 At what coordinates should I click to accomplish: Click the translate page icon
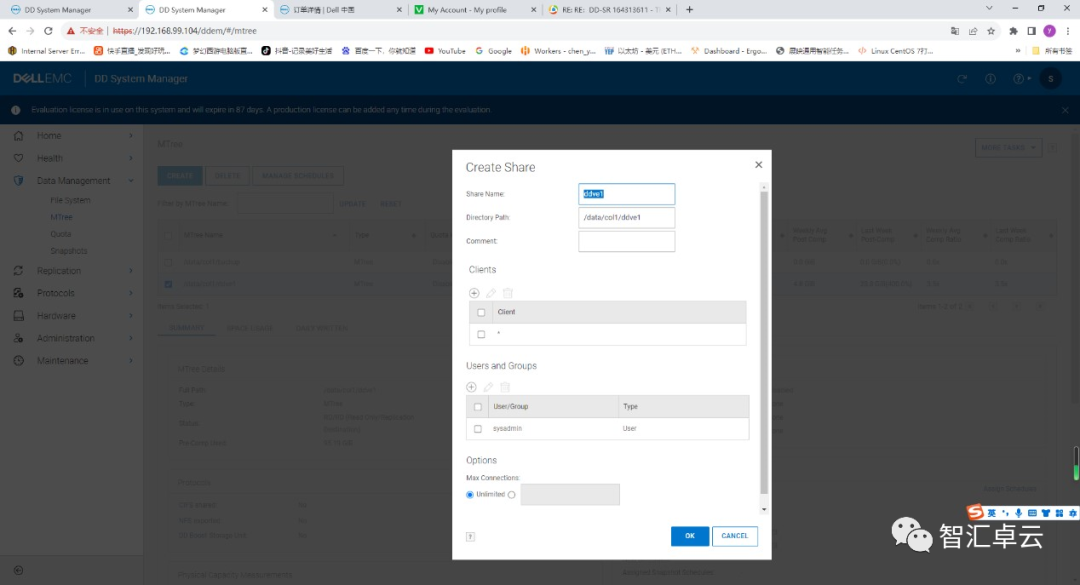(955, 31)
